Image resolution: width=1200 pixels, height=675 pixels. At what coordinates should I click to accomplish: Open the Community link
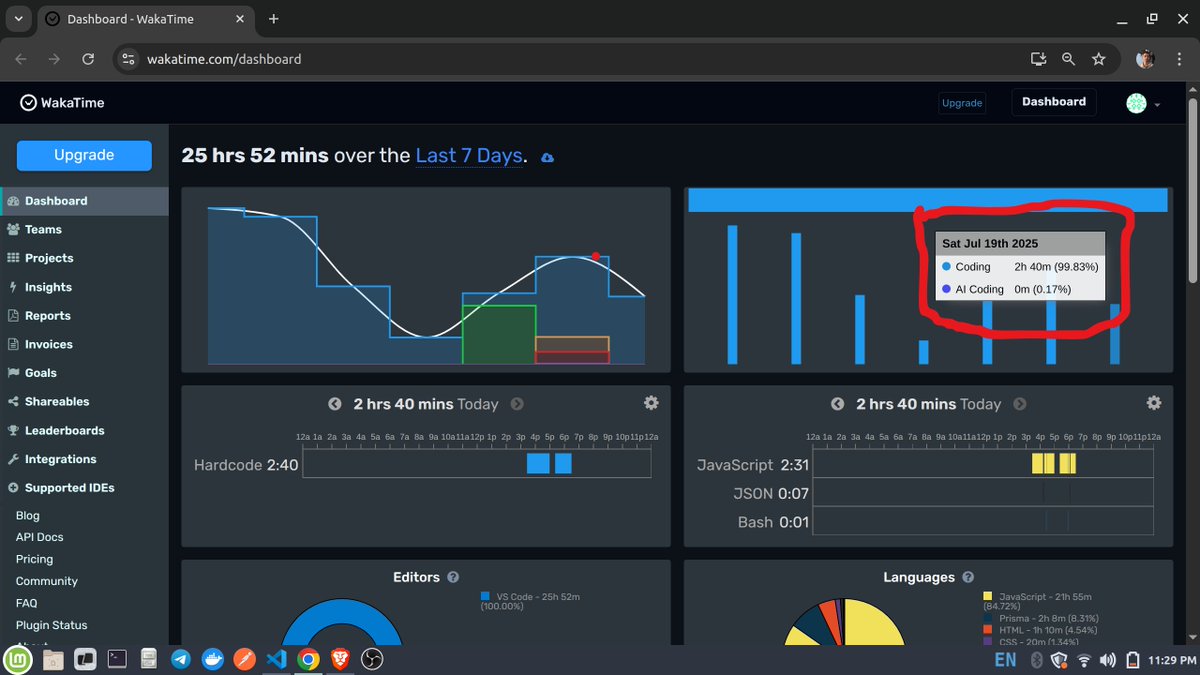pos(47,581)
